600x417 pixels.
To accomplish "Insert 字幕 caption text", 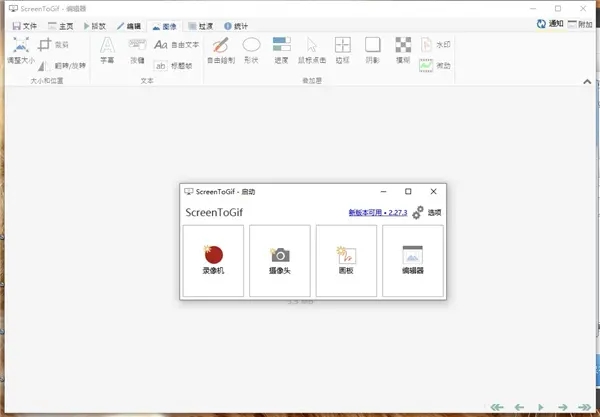I will [x=107, y=51].
